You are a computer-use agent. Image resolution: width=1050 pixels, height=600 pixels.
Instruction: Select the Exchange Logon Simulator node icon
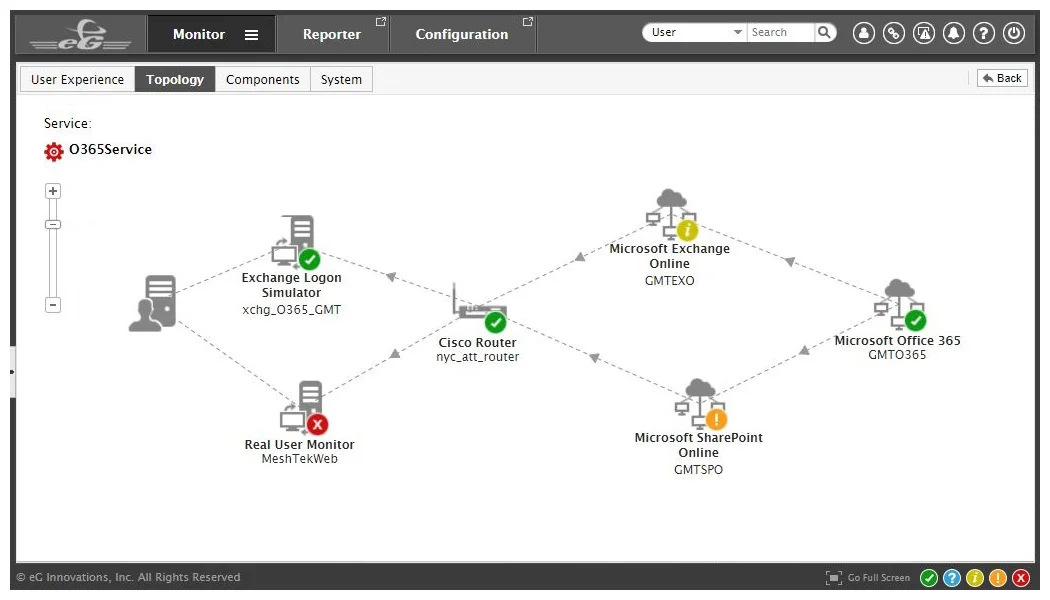coord(296,241)
